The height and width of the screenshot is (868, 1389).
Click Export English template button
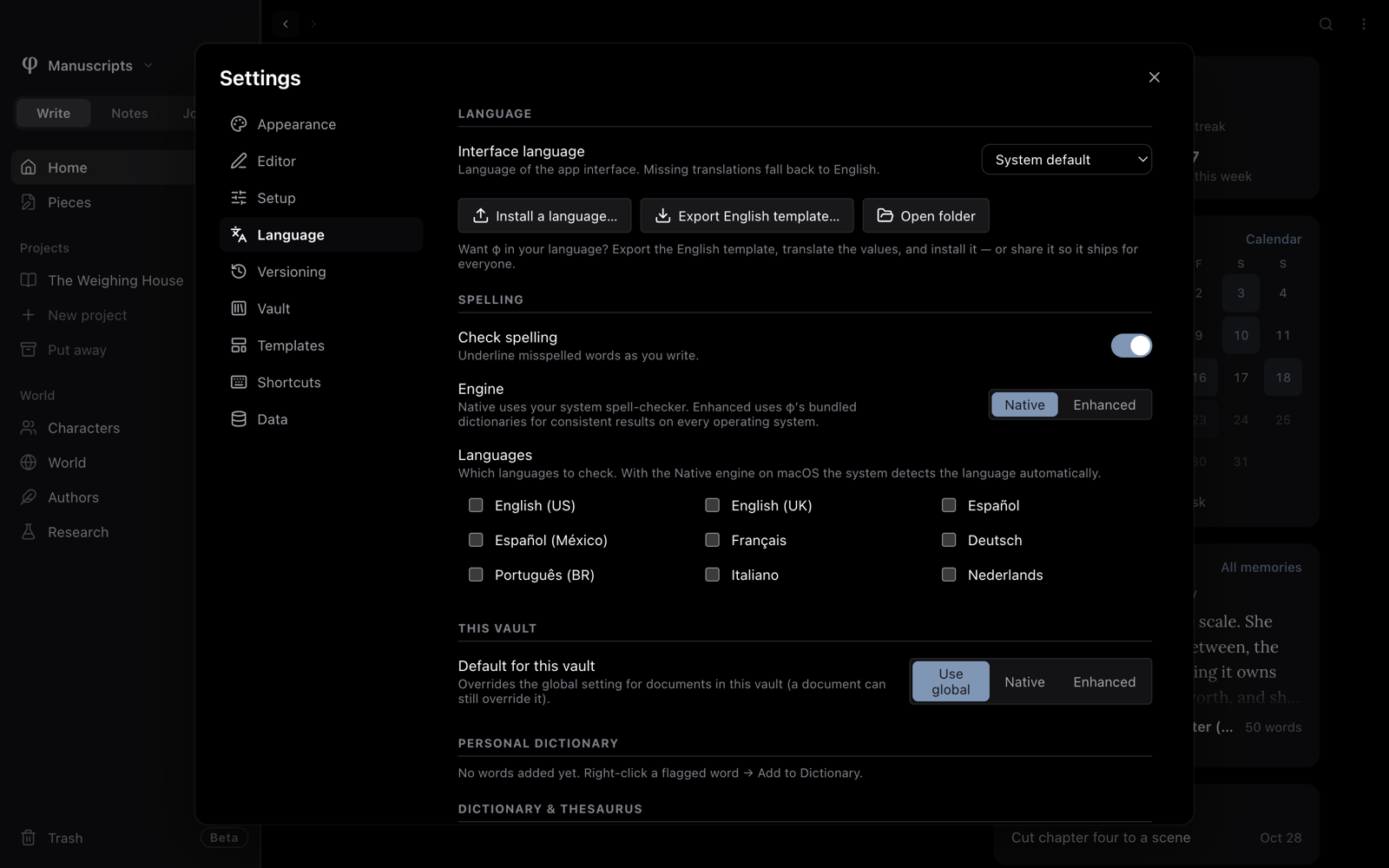pyautogui.click(x=747, y=216)
